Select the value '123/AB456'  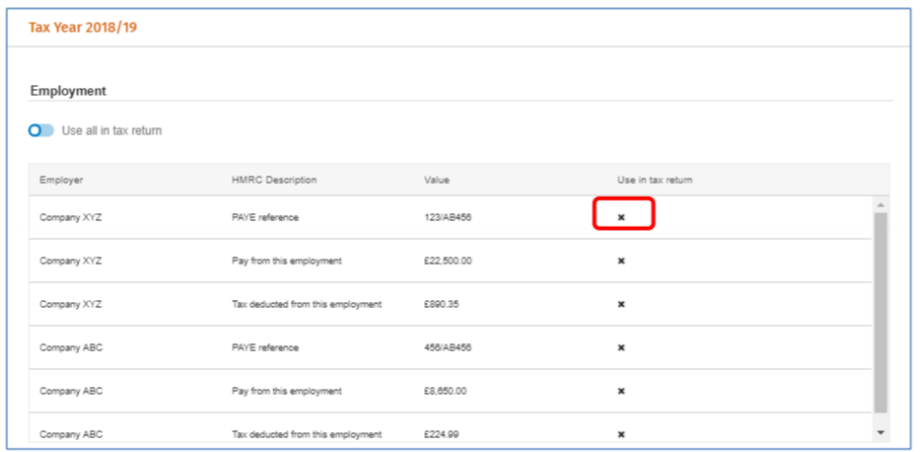(x=448, y=217)
